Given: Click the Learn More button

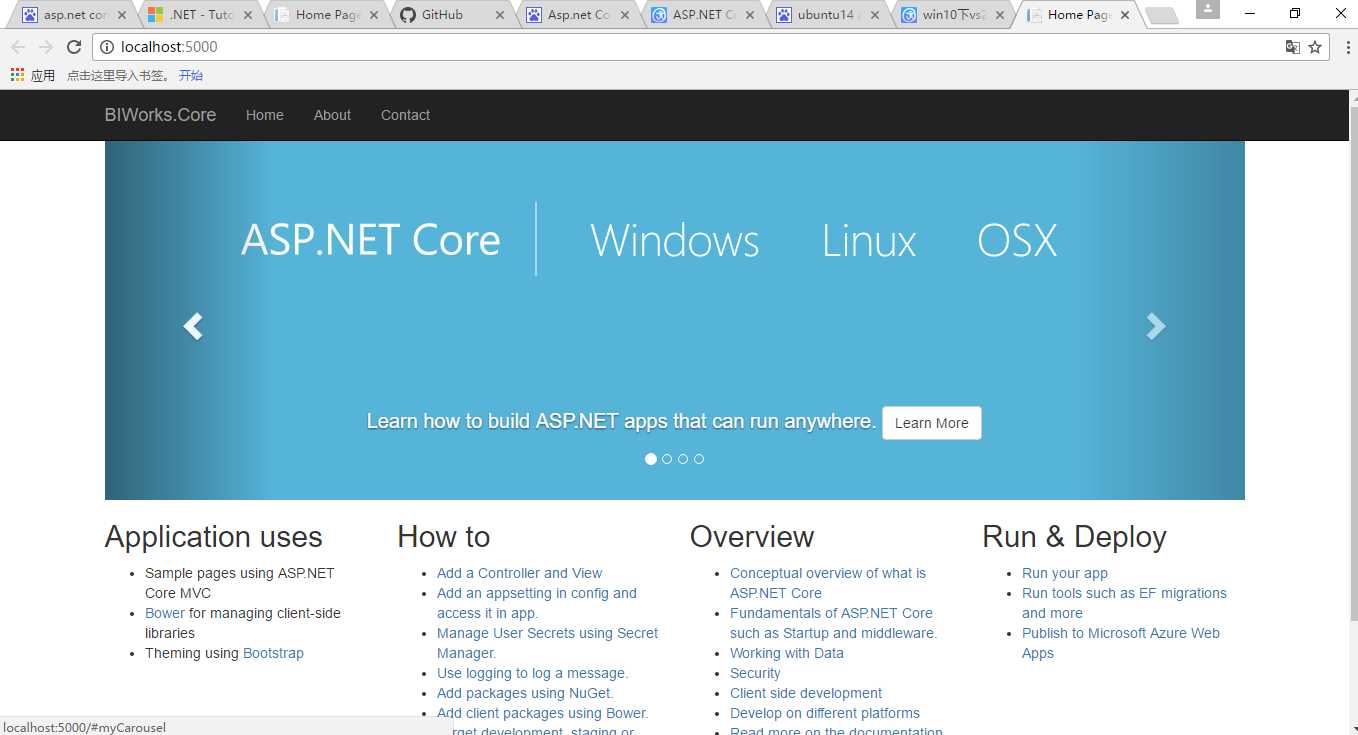Looking at the screenshot, I should coord(932,423).
